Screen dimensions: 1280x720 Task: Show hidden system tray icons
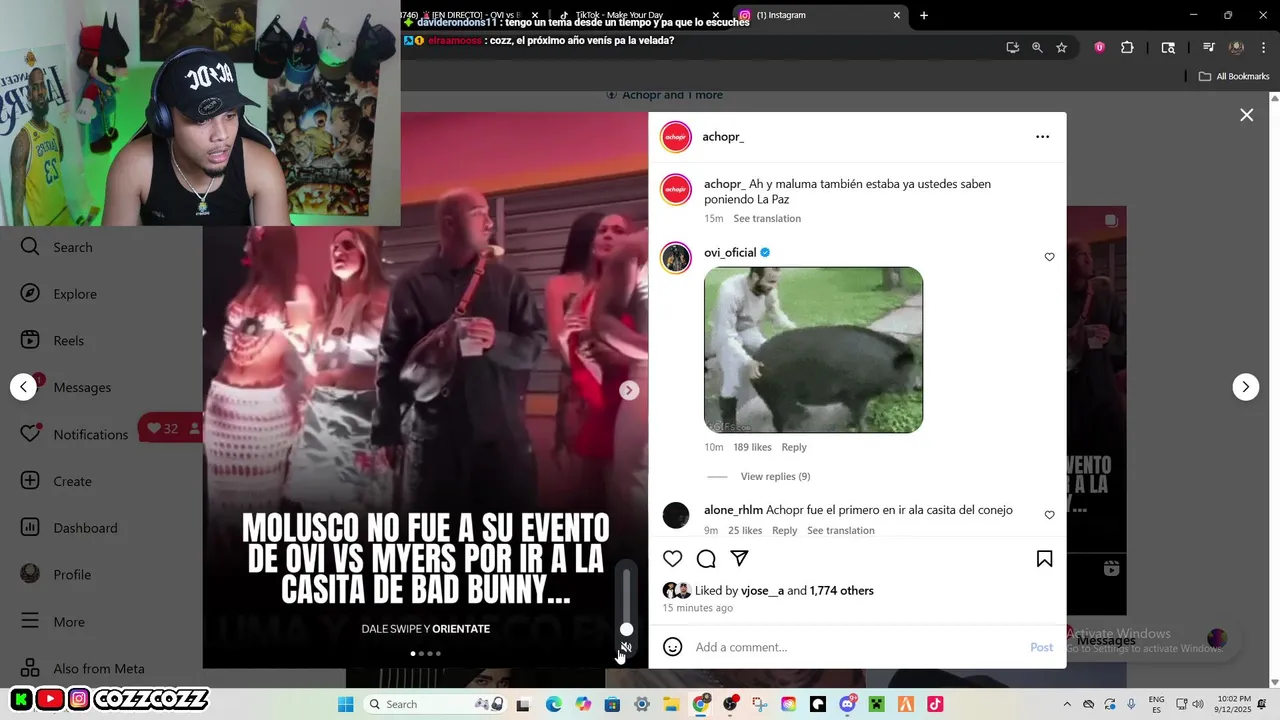click(x=1066, y=704)
